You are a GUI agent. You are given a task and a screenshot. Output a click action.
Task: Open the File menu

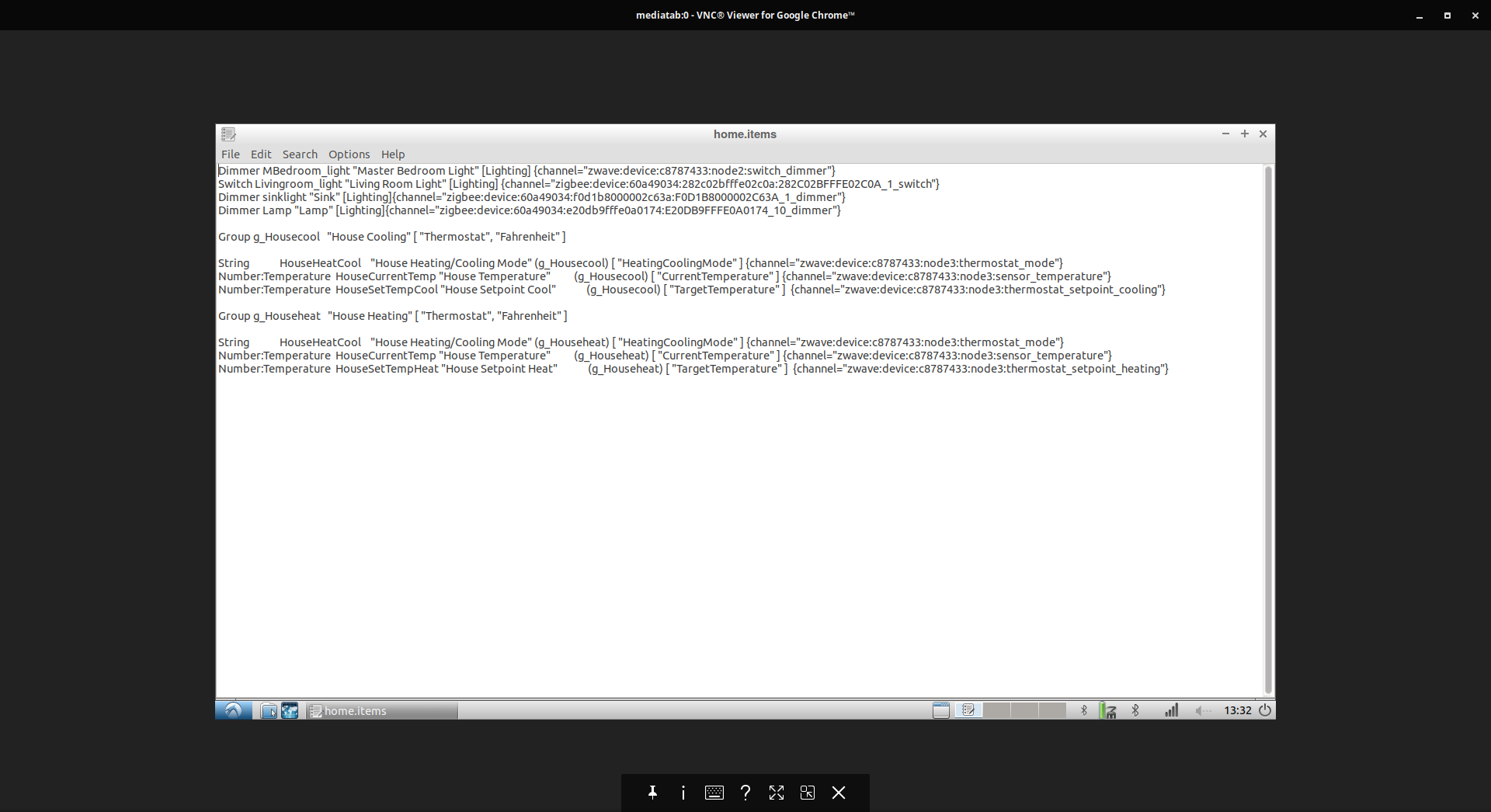coord(231,154)
